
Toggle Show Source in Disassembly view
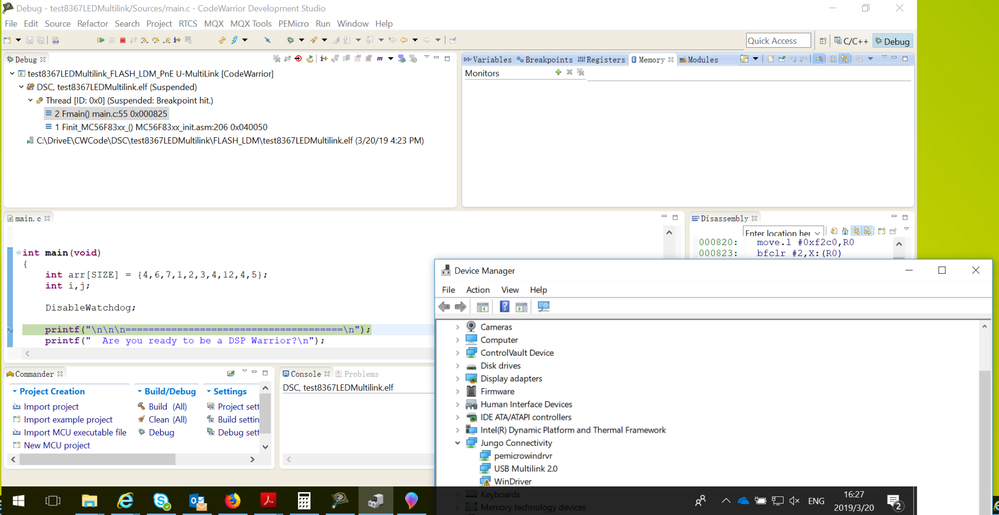(867, 231)
